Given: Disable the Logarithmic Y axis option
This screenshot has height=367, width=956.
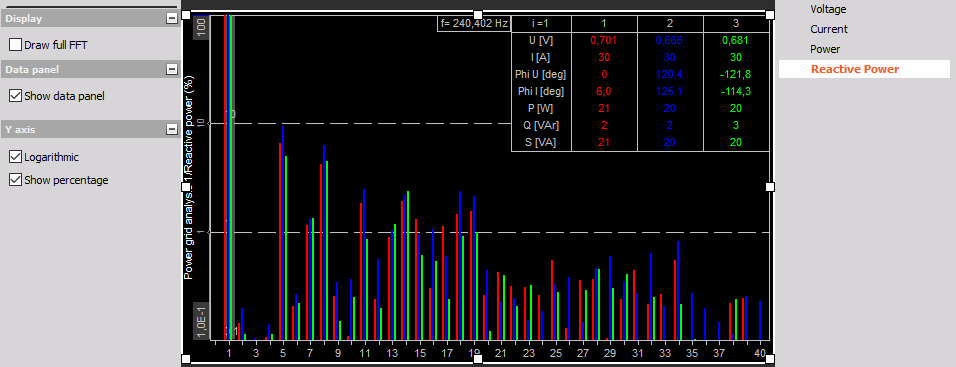Looking at the screenshot, I should pyautogui.click(x=16, y=157).
